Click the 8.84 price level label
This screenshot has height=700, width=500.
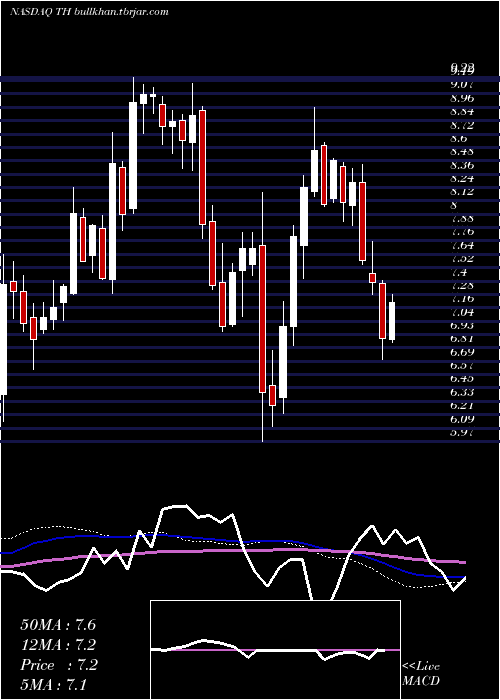click(x=462, y=111)
